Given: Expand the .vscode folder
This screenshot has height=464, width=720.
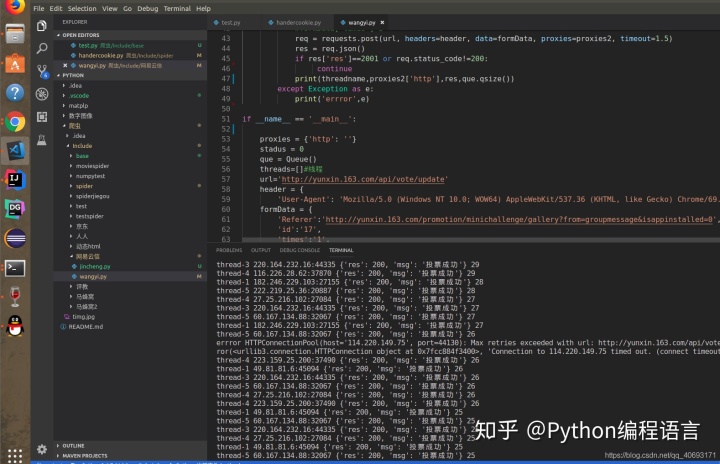Looking at the screenshot, I should point(79,96).
